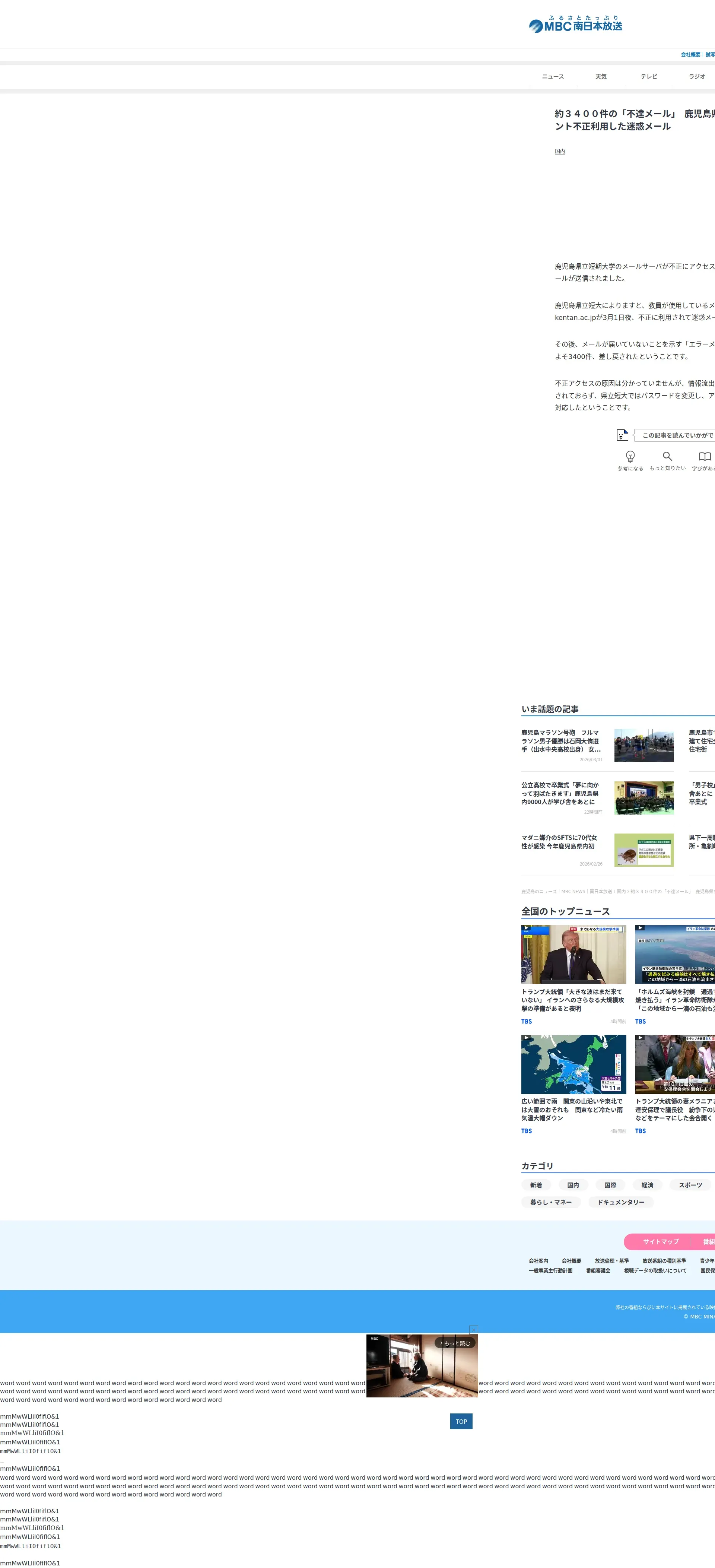The image size is (715, 1568).
Task: Open the ニュース navigation tab
Action: point(553,77)
